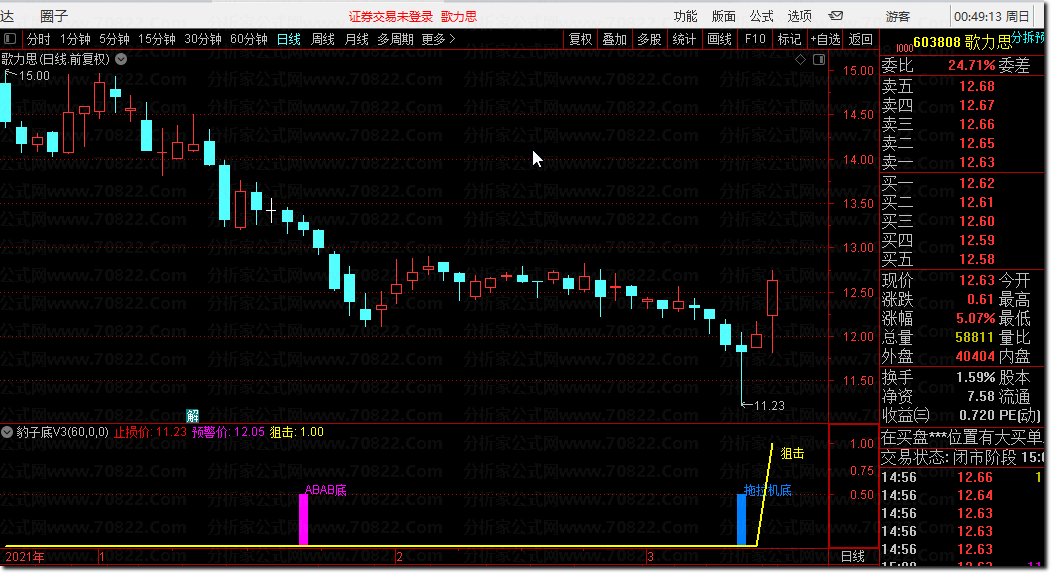Toggle the side panel icon beside the diamond
This screenshot has width=1053, height=574.
point(819,59)
